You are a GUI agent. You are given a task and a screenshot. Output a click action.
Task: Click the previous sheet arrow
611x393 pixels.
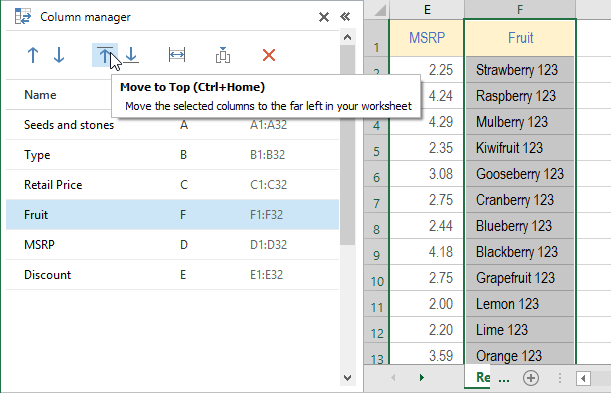[393, 377]
